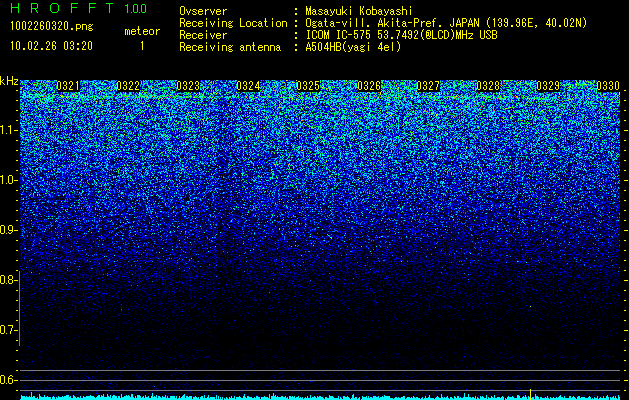Click the 1.1 frequency axis label
The width and height of the screenshot is (629, 400).
pos(8,130)
